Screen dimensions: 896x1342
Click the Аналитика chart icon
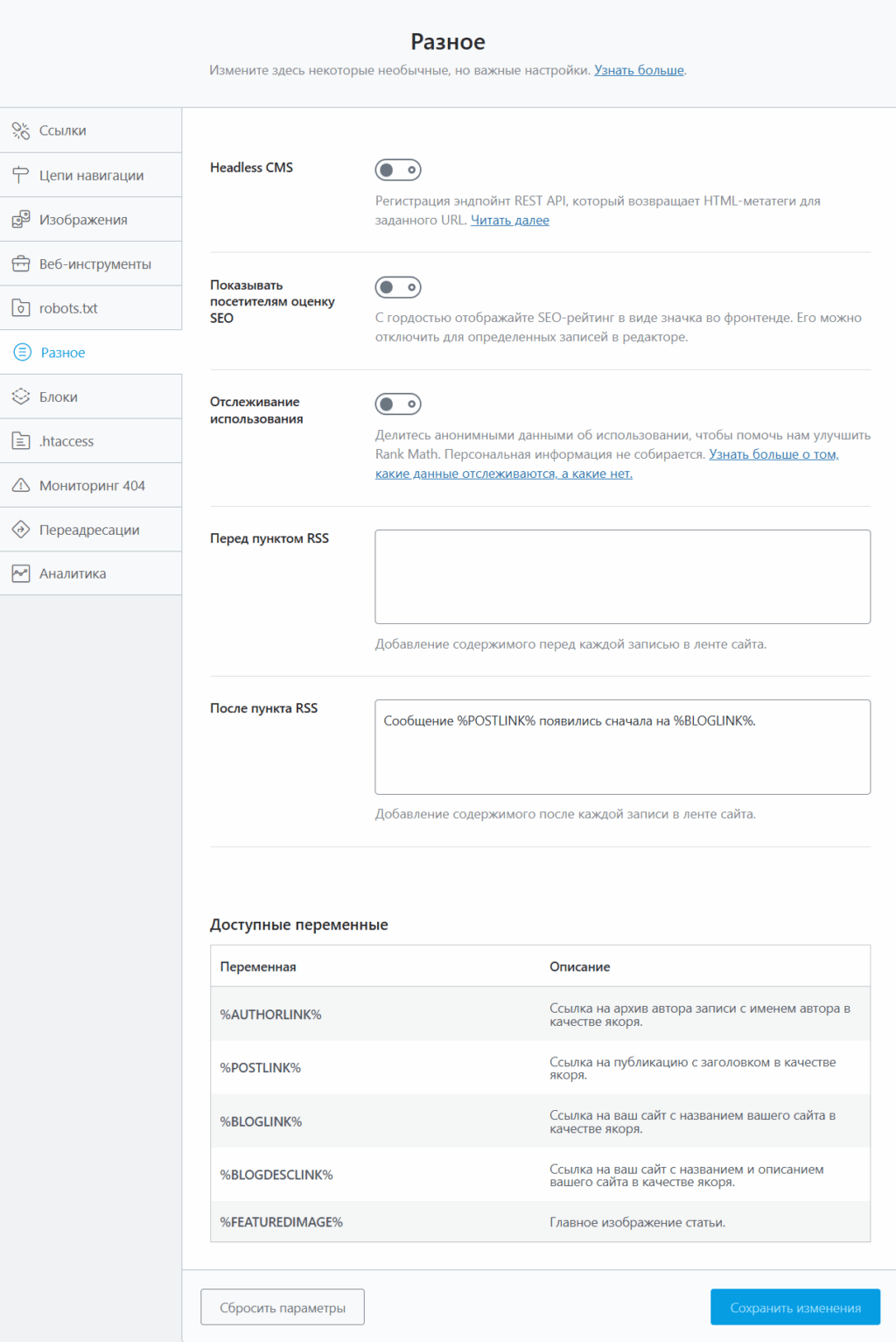(x=21, y=573)
